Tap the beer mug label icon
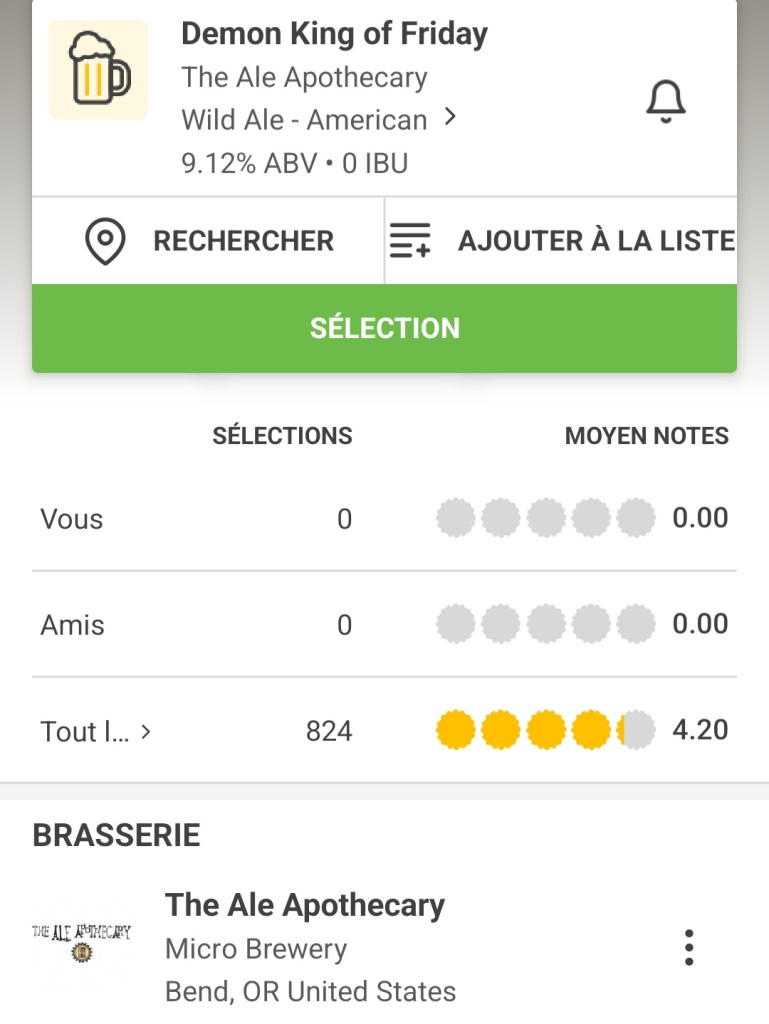Screen dimensions: 769x1024 (x=98, y=70)
